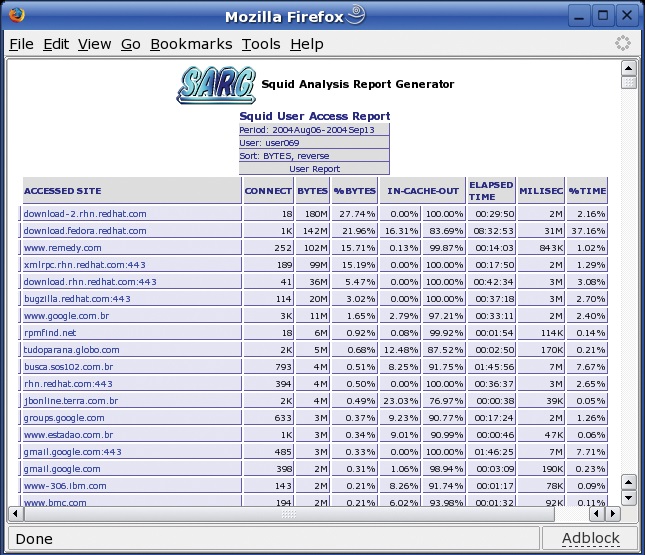Image resolution: width=645 pixels, height=555 pixels.
Task: Click the CONNECT column header
Action: (x=268, y=190)
